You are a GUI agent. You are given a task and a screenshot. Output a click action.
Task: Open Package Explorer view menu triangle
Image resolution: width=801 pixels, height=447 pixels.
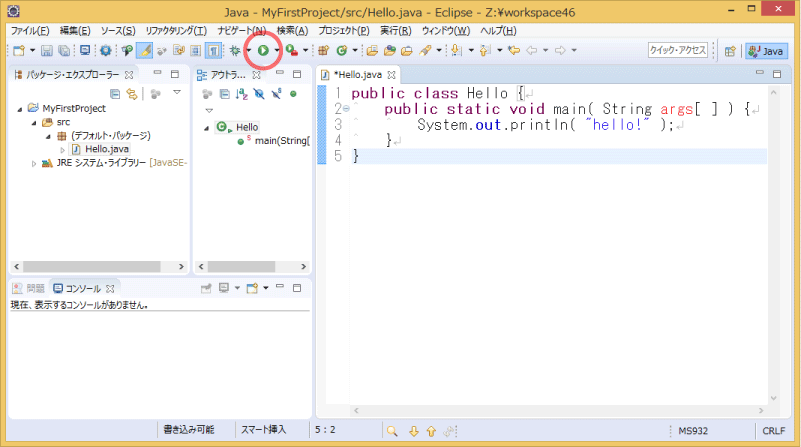pos(177,92)
